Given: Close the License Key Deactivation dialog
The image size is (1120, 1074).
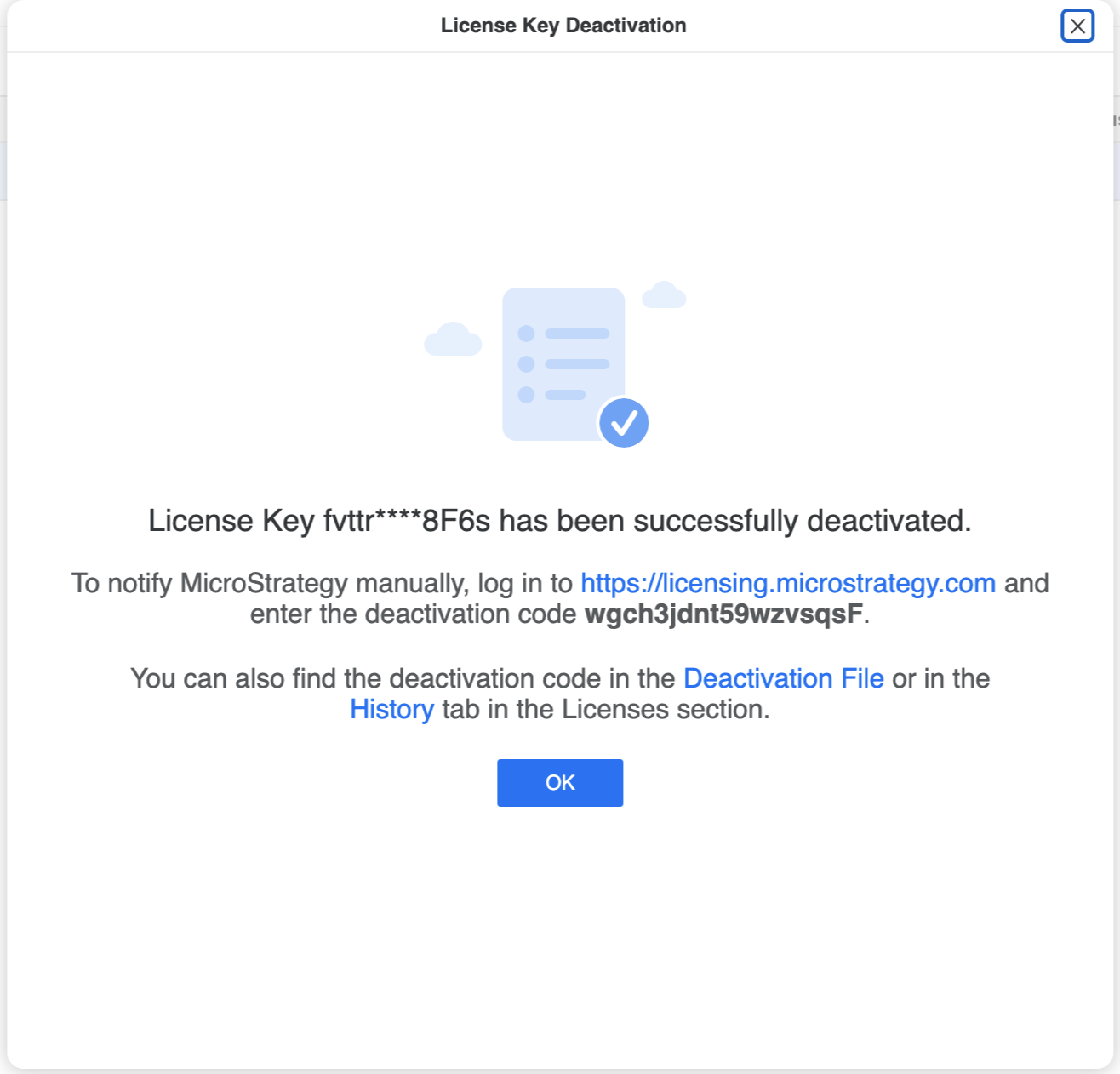Looking at the screenshot, I should [1077, 26].
